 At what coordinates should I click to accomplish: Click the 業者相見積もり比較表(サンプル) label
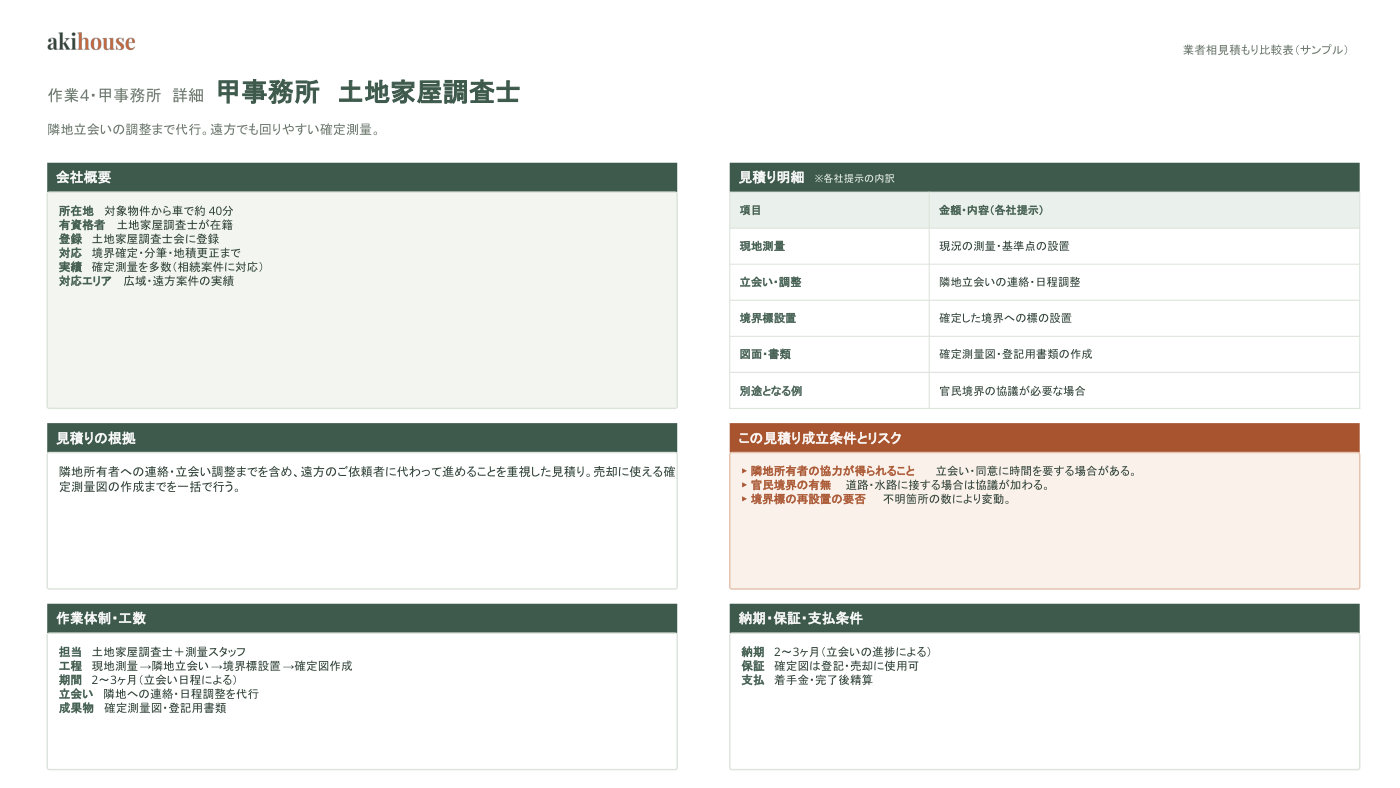tap(1266, 50)
